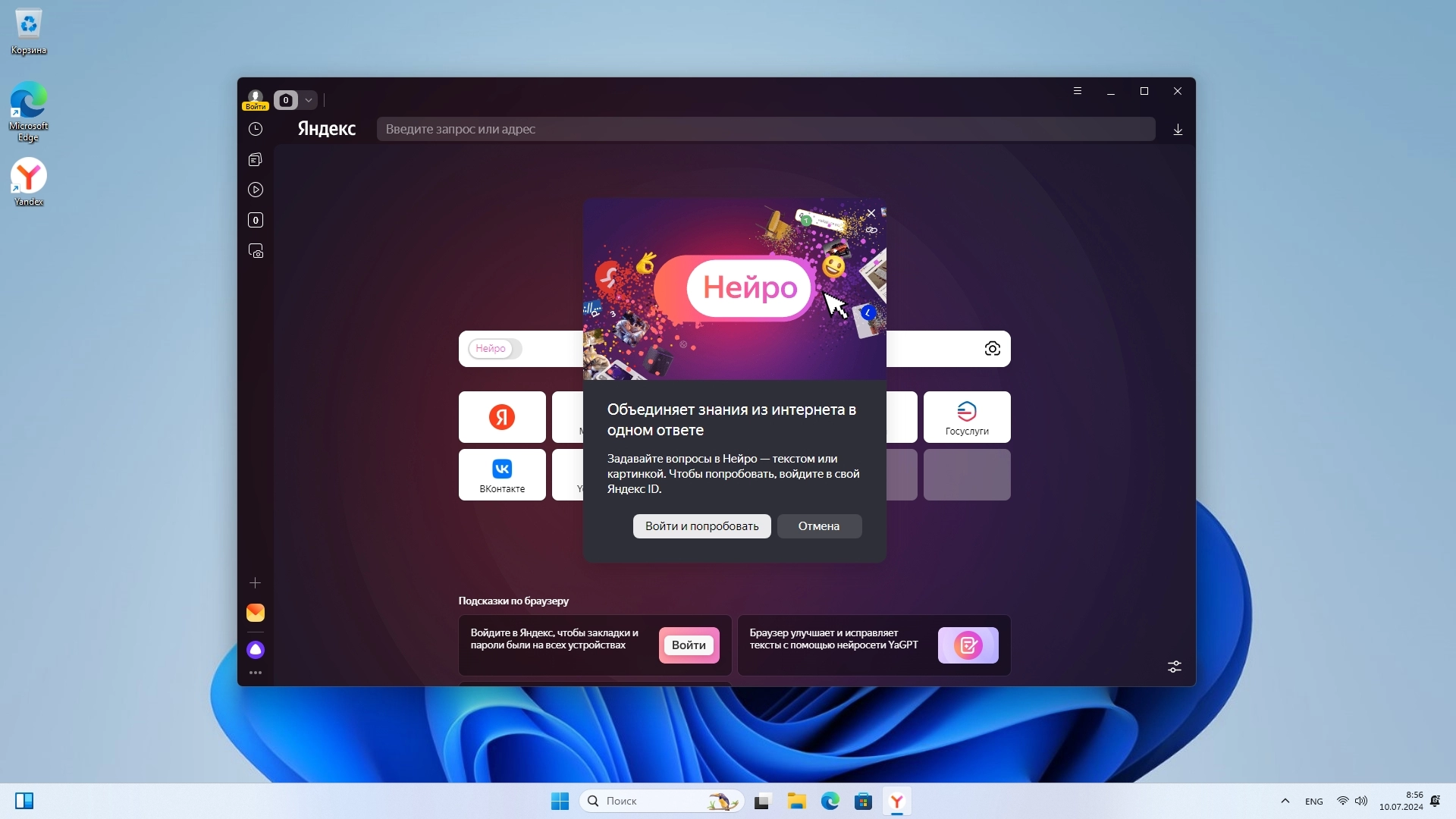1456x819 pixels.
Task: Open the browser history clock icon
Action: point(256,129)
